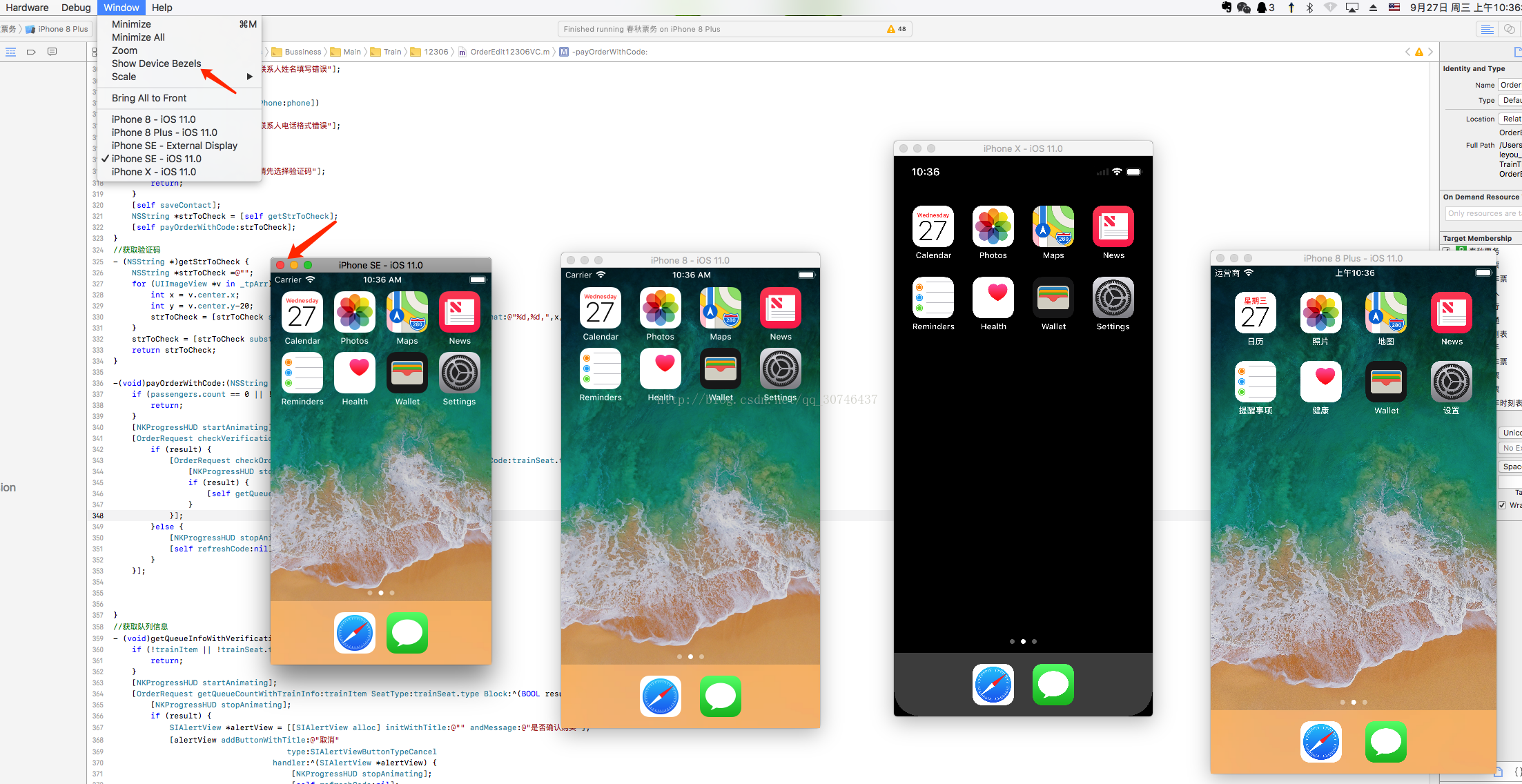The width and height of the screenshot is (1522, 784).
Task: Open the Type dropdown in Identity and Type
Action: coord(1510,100)
